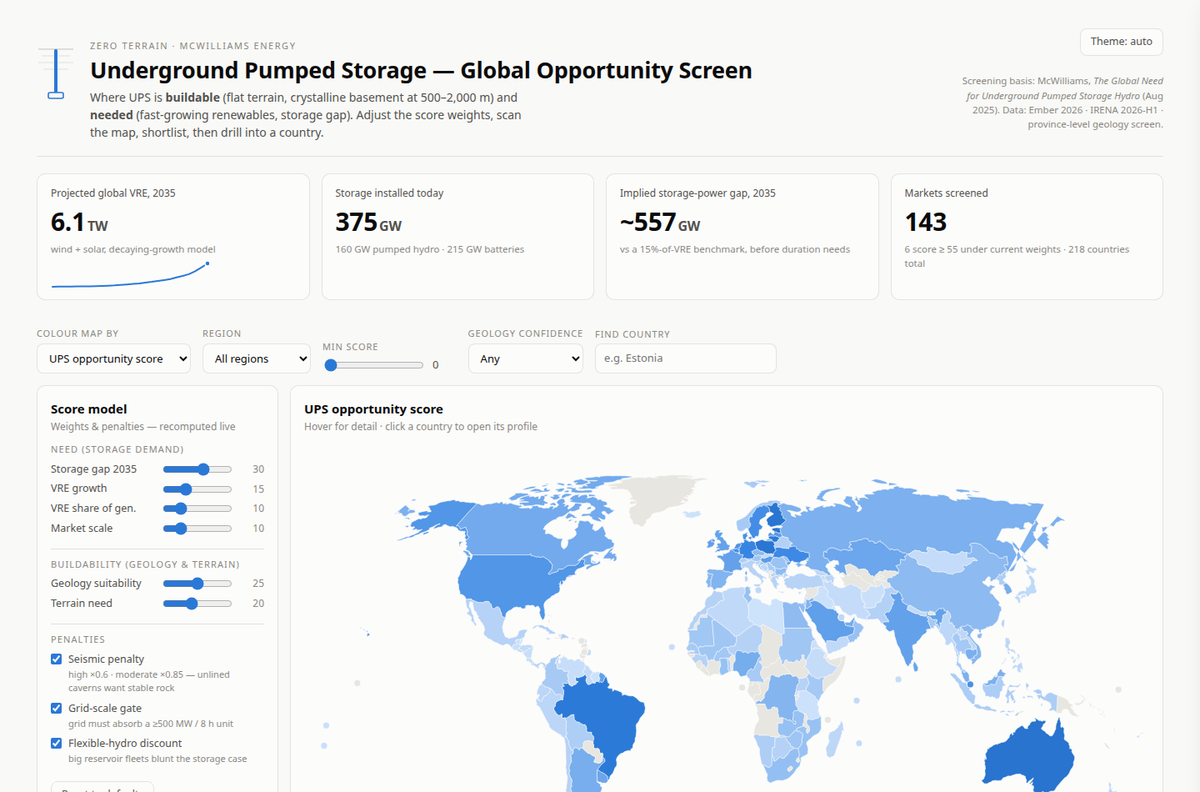Viewport: 1200px width, 792px height.
Task: Click the Min score slider
Action: [x=375, y=366]
